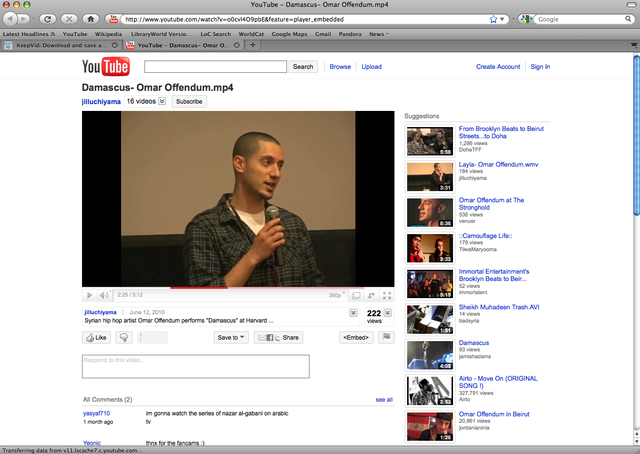640x454 pixels.
Task: Click see all comments link
Action: (384, 400)
